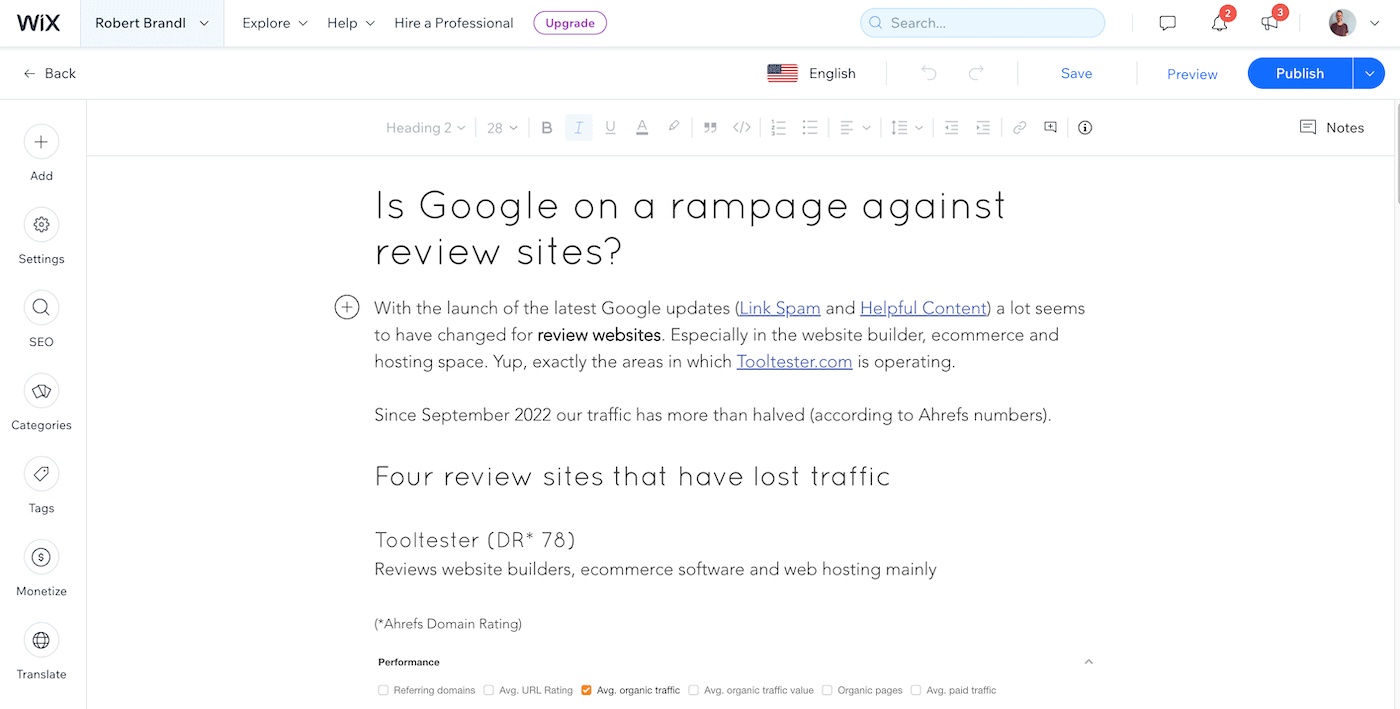The image size is (1400, 709).
Task: Click into the Search field
Action: click(982, 23)
